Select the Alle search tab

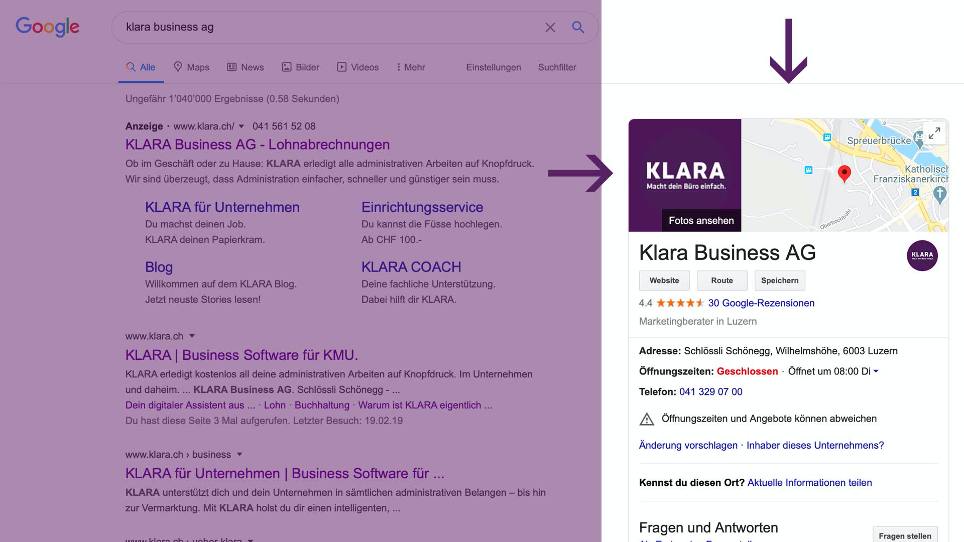coord(141,67)
